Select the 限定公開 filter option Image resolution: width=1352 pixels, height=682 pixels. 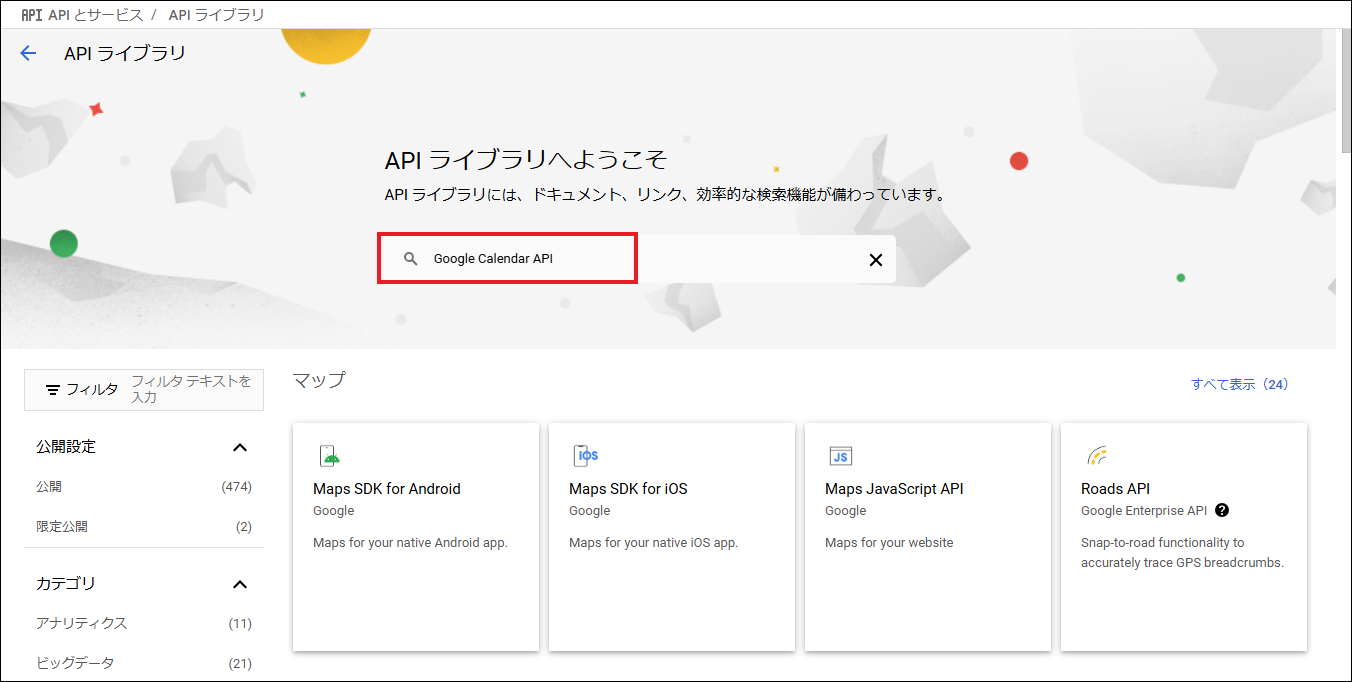coord(62,526)
